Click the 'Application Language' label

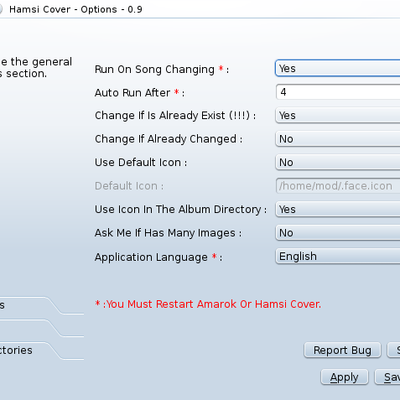pyautogui.click(x=158, y=257)
